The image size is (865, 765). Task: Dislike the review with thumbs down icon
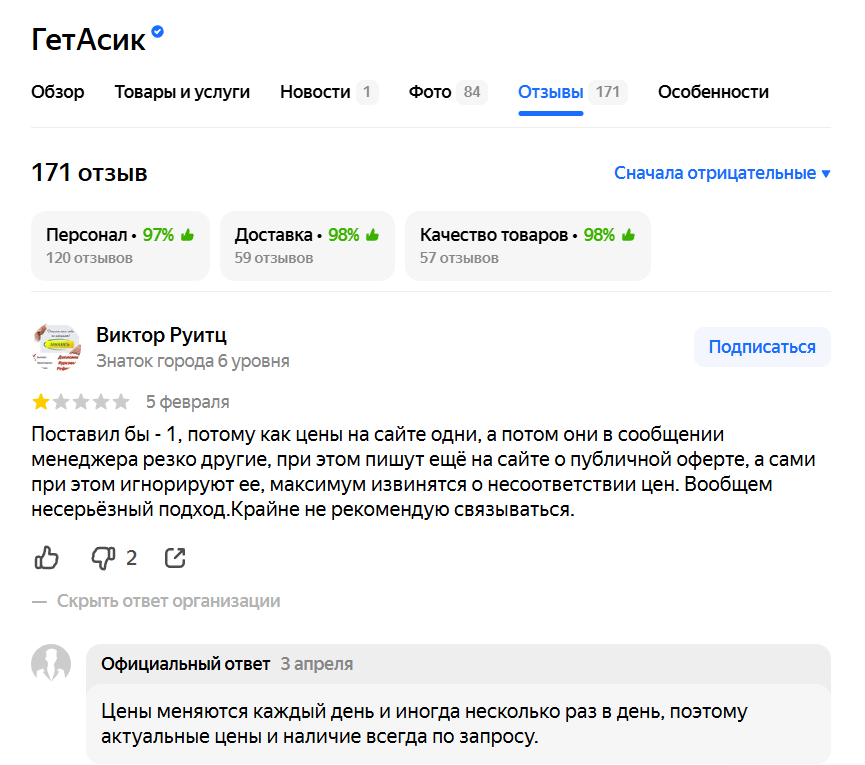[103, 558]
